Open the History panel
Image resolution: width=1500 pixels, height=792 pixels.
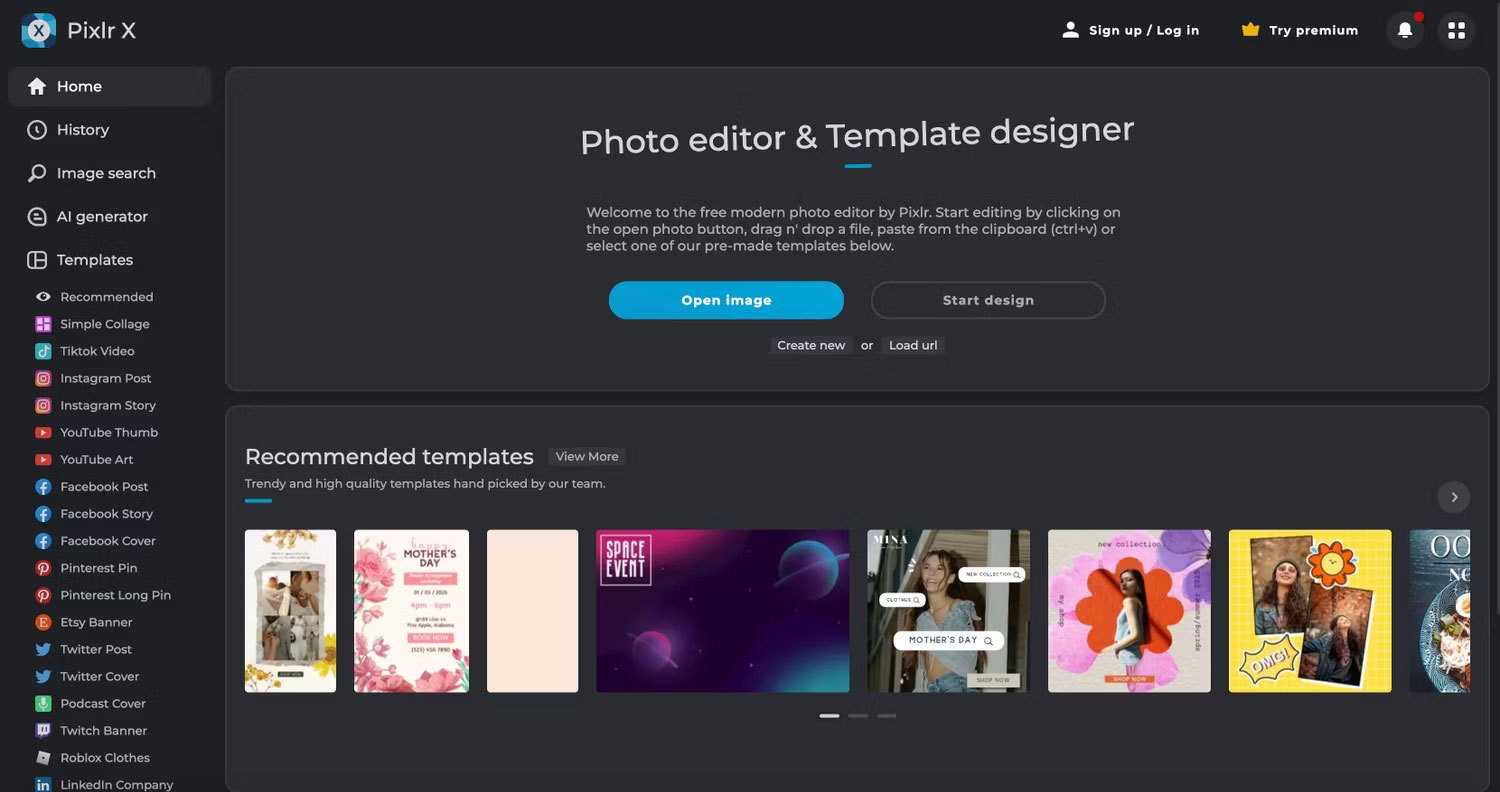point(82,129)
